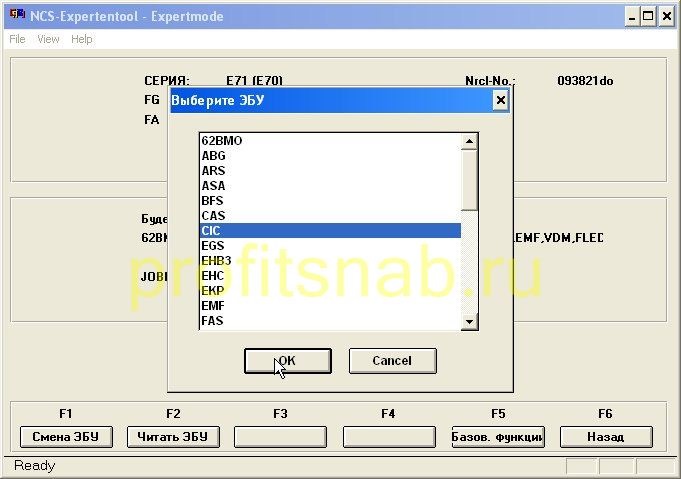Click the Базов. функции F5 button
This screenshot has height=479, width=681.
point(498,436)
